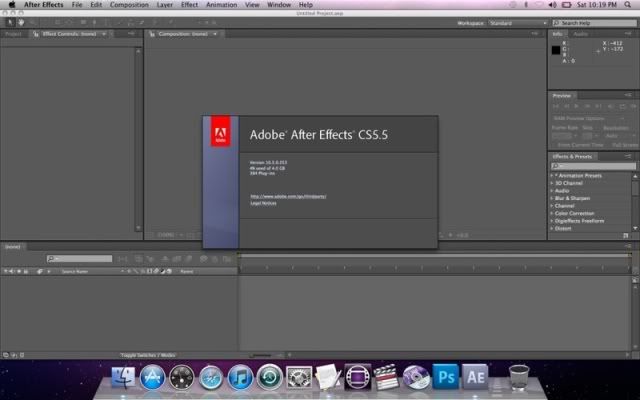Screen dimensions: 640x400
Task: Click the black color swatch in Info panel
Action: point(556,50)
